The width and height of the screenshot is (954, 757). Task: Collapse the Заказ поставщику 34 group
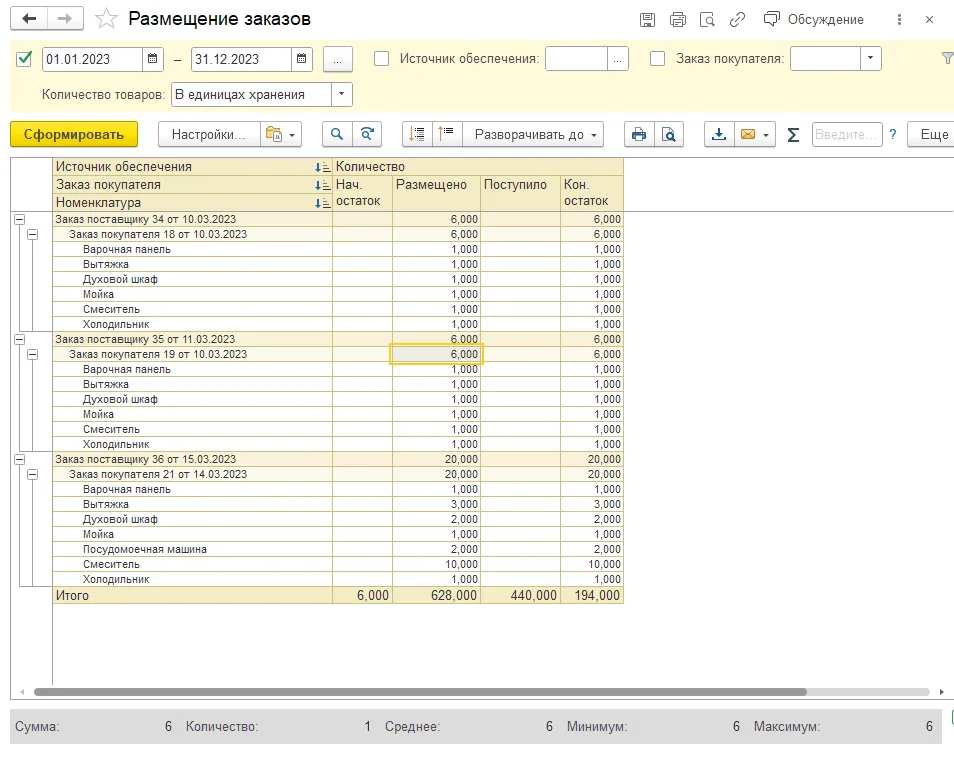(19, 219)
